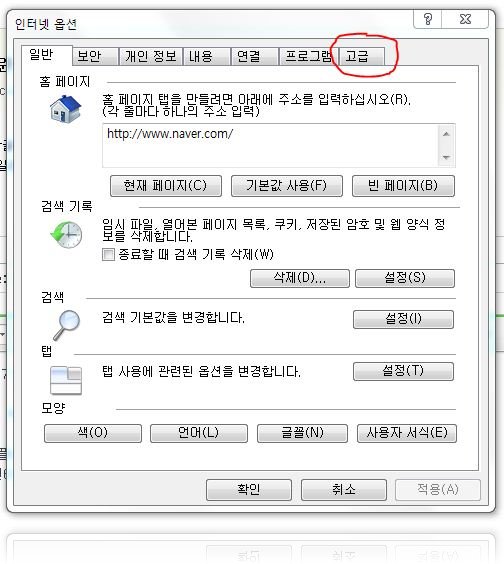Confirm with the 확인 button
Screen dimensions: 504x564
[249, 490]
